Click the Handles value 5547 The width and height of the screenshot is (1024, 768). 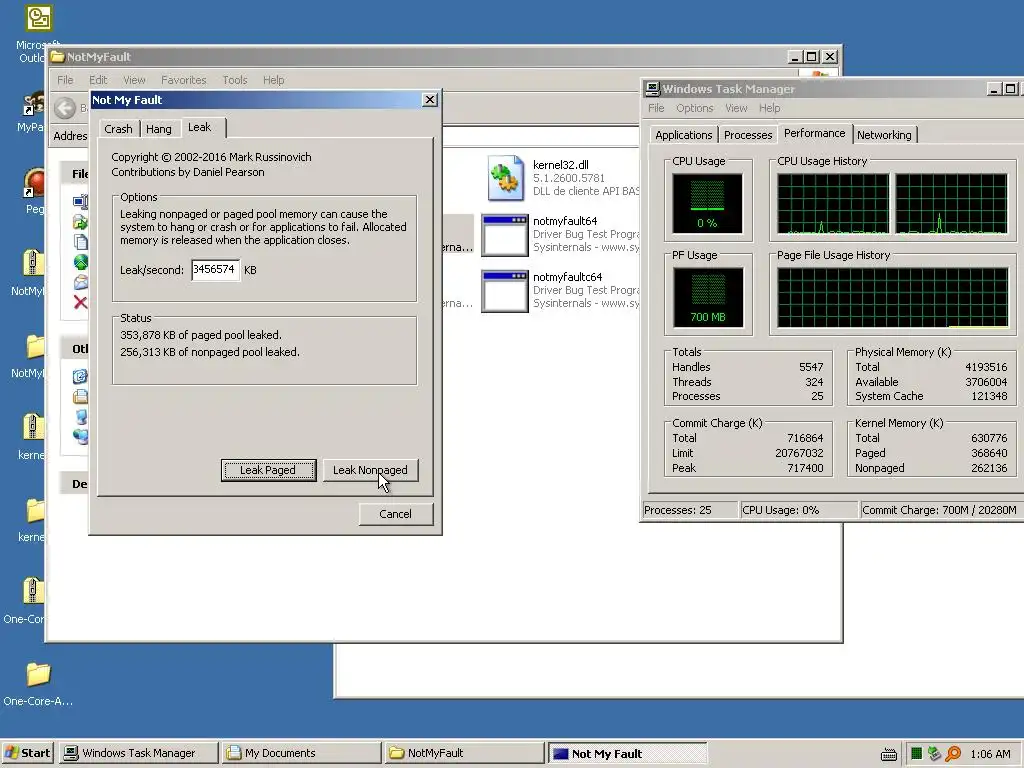(x=811, y=367)
